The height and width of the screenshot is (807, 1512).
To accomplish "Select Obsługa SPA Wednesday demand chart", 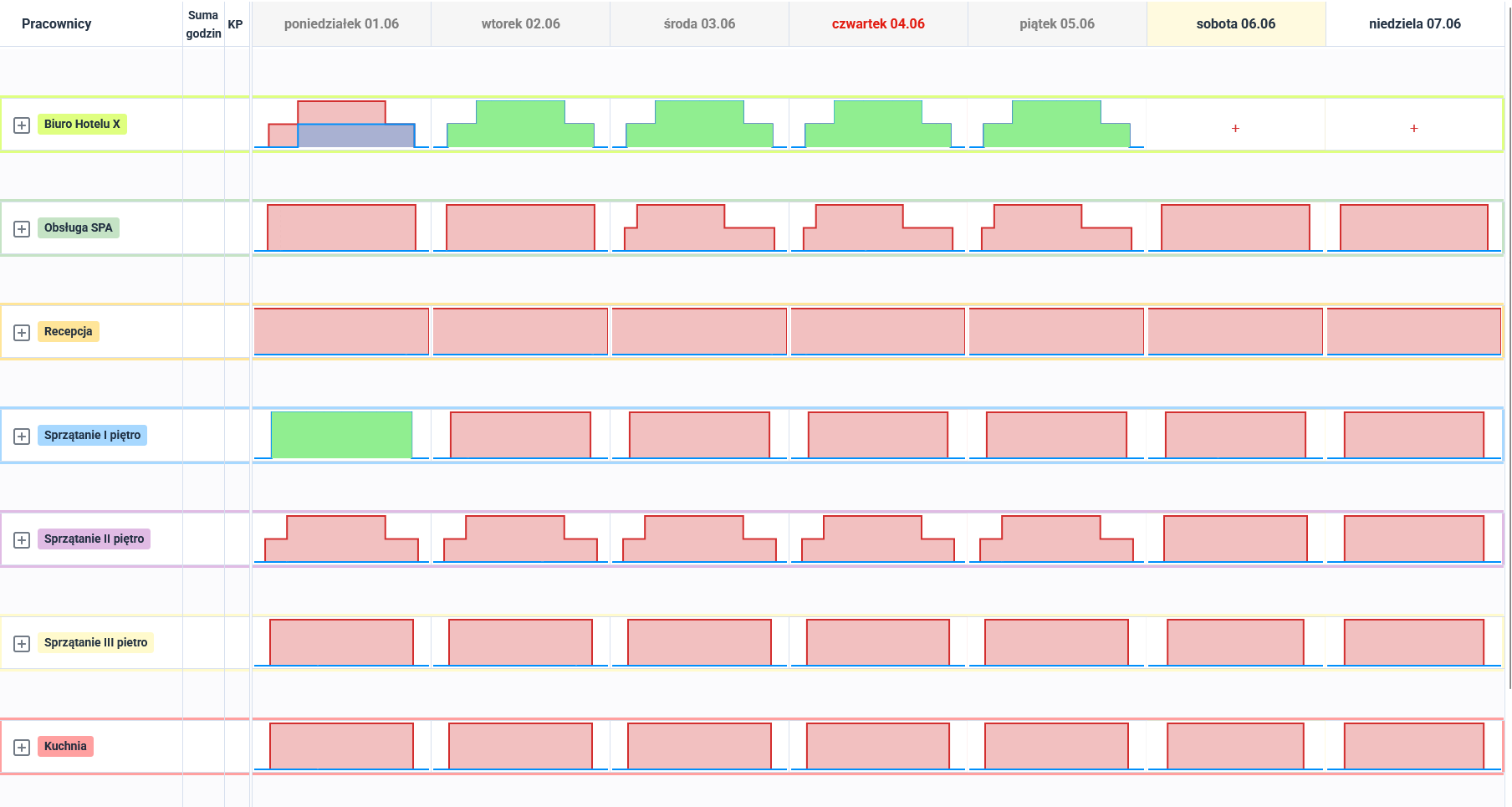I will pos(699,227).
